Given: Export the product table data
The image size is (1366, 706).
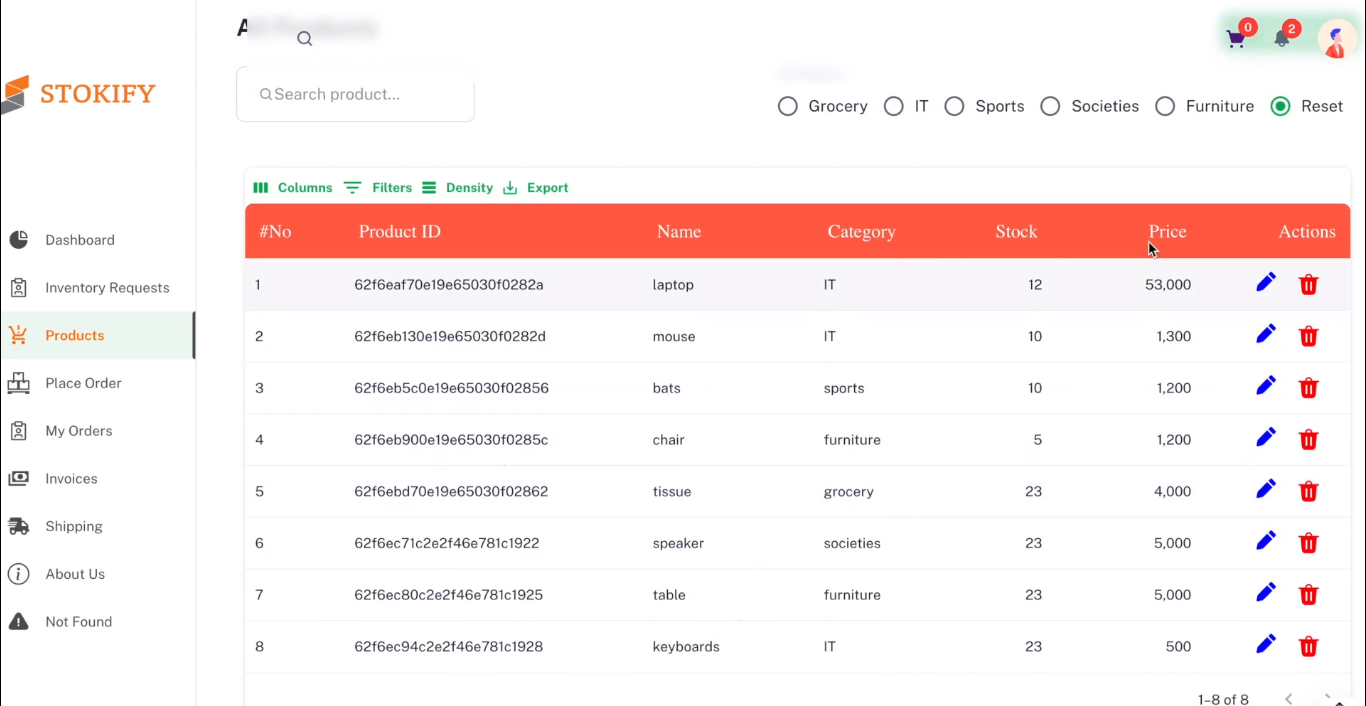Looking at the screenshot, I should (x=535, y=187).
